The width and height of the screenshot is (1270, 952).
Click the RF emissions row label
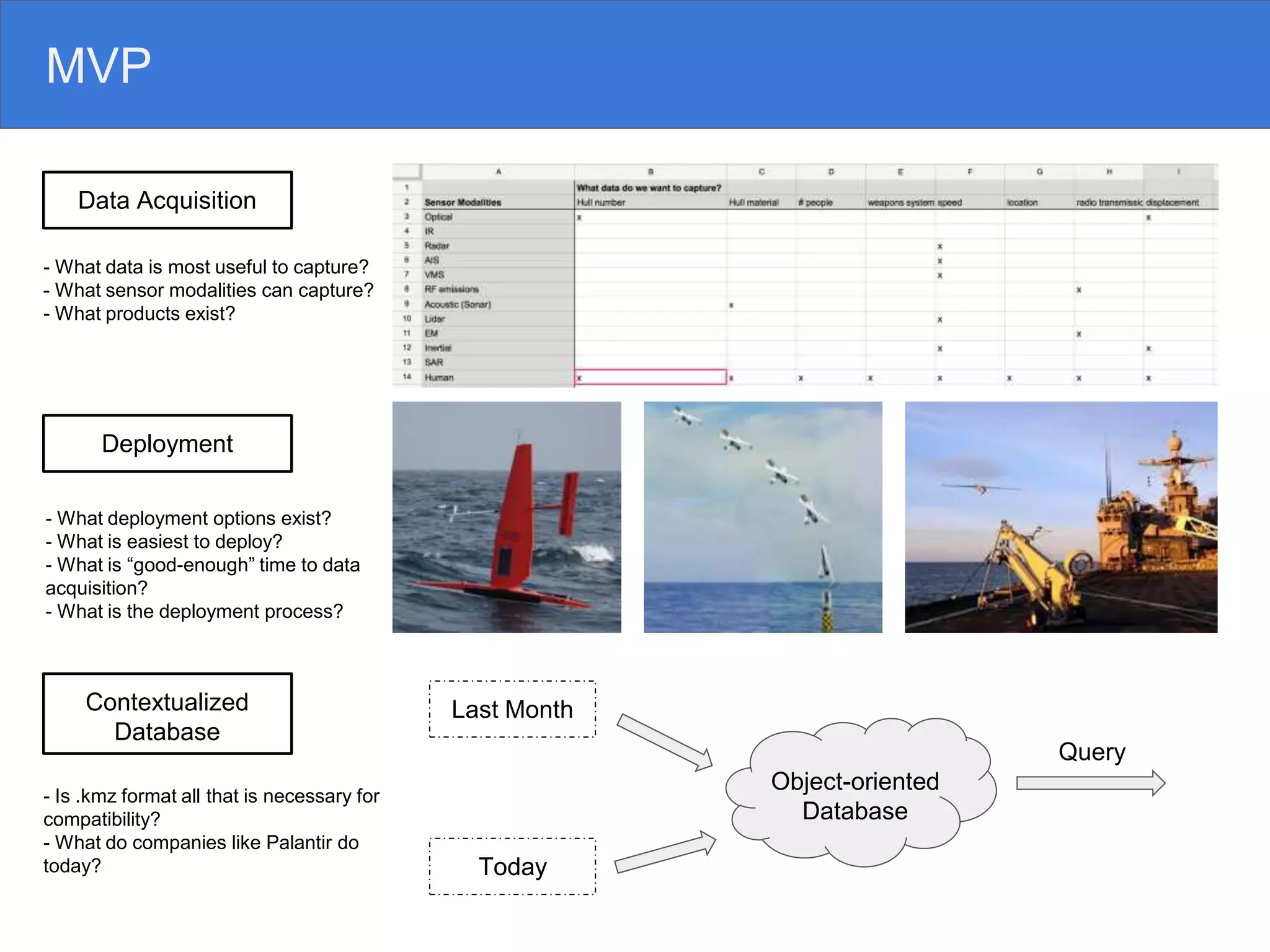pos(451,289)
